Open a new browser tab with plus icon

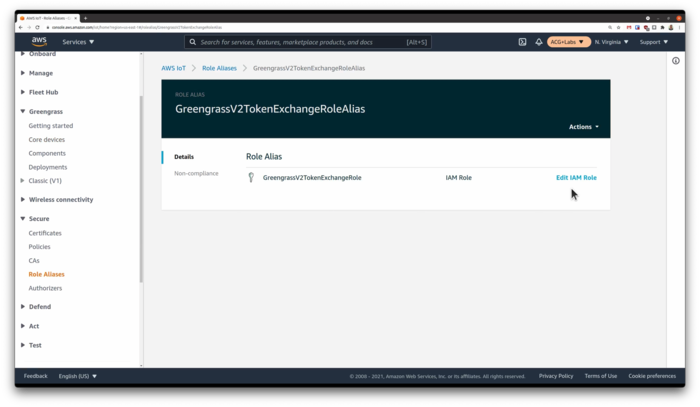[85, 18]
